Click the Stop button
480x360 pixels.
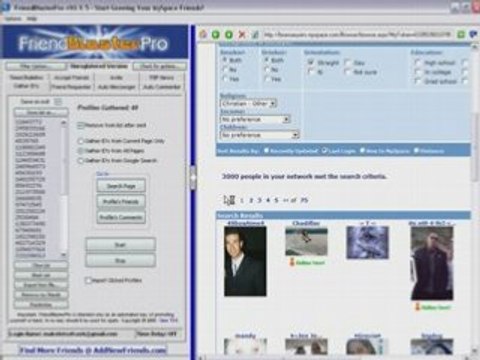(120, 260)
